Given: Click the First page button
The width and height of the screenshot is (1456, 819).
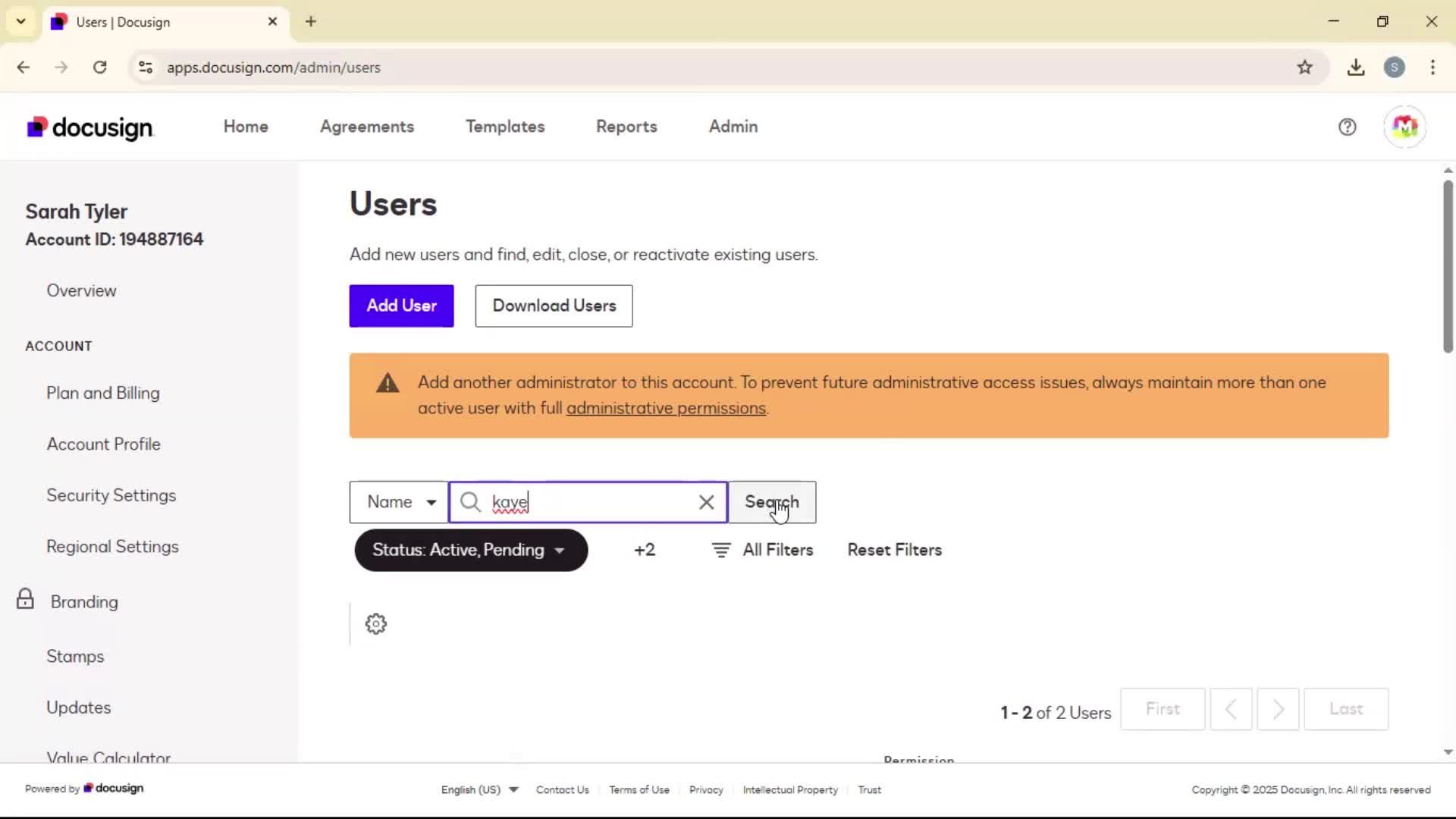Looking at the screenshot, I should click(x=1163, y=709).
